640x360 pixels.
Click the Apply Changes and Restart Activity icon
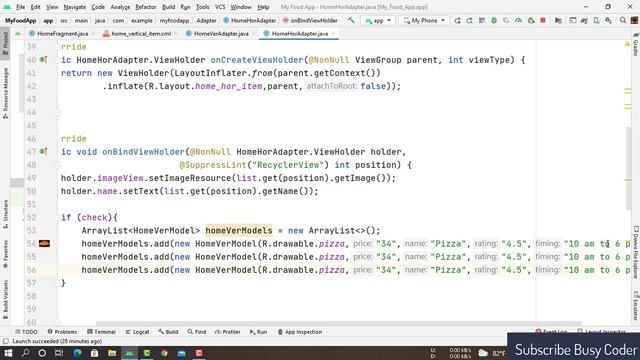pyautogui.click(x=469, y=20)
